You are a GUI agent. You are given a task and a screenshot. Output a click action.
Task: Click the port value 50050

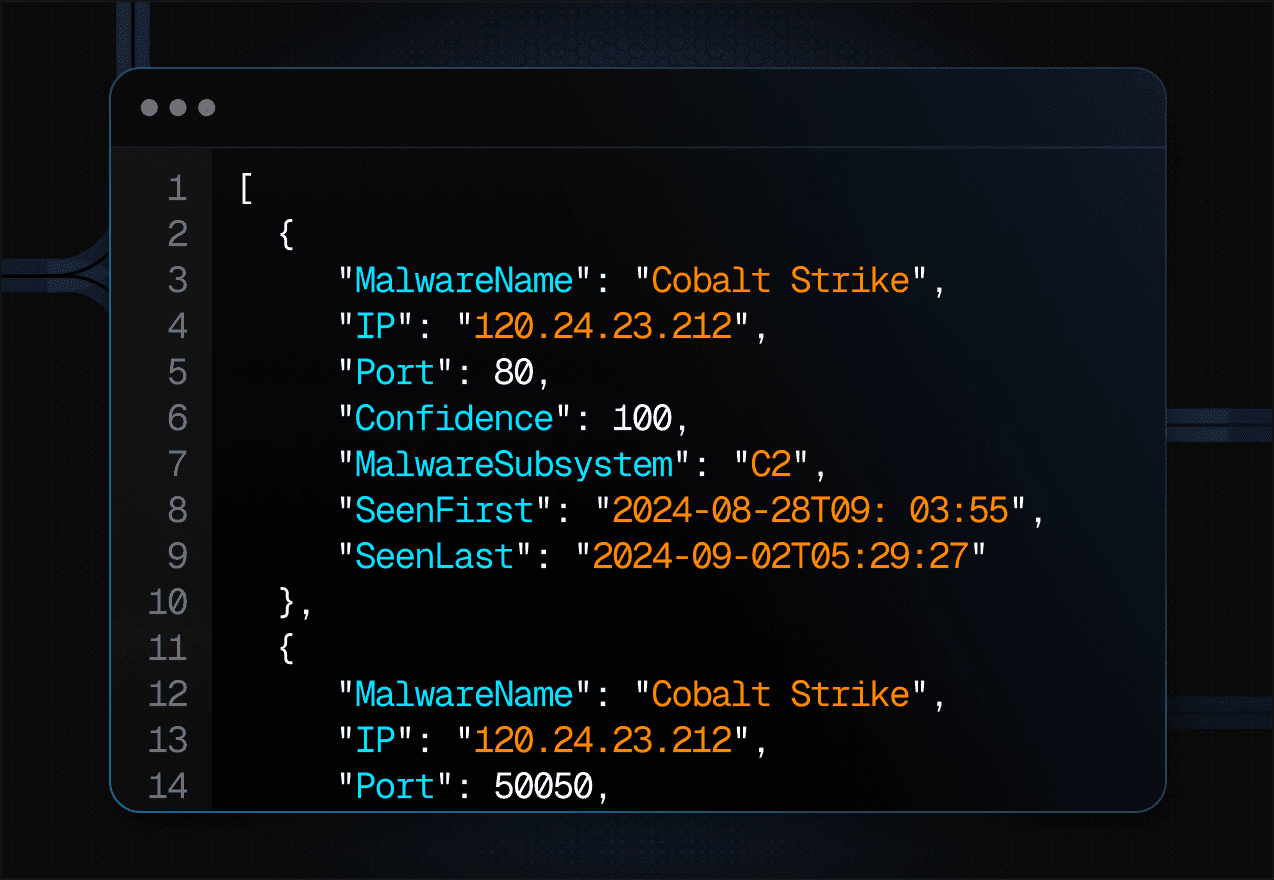pos(544,786)
